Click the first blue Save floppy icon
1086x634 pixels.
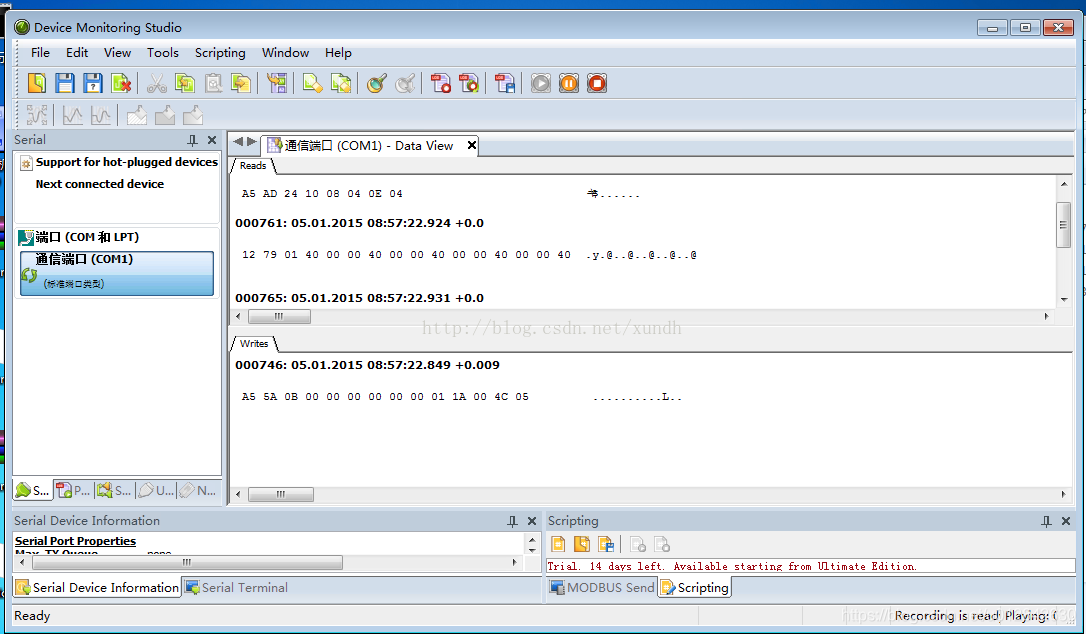[65, 83]
